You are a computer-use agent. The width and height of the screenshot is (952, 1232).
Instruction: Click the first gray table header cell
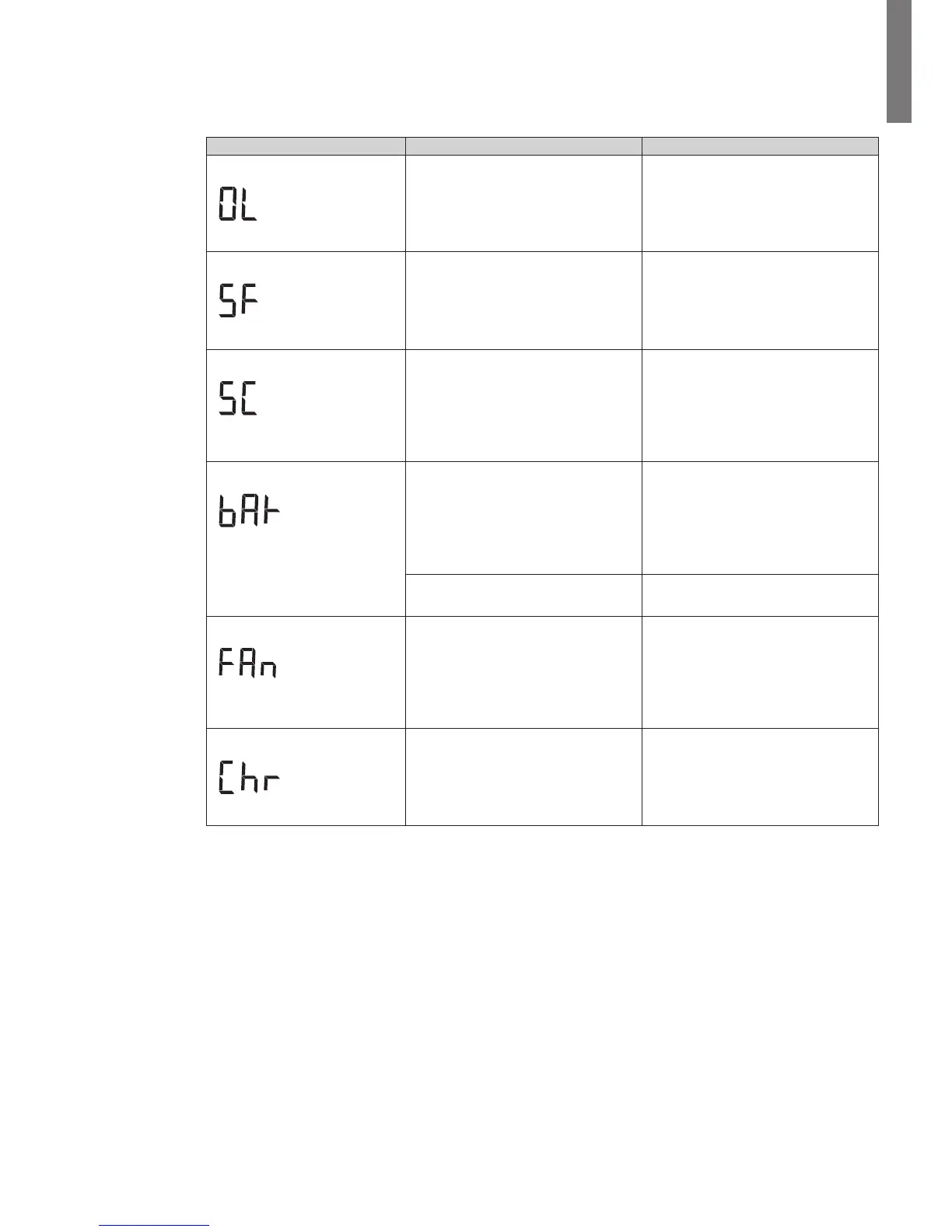(x=306, y=146)
